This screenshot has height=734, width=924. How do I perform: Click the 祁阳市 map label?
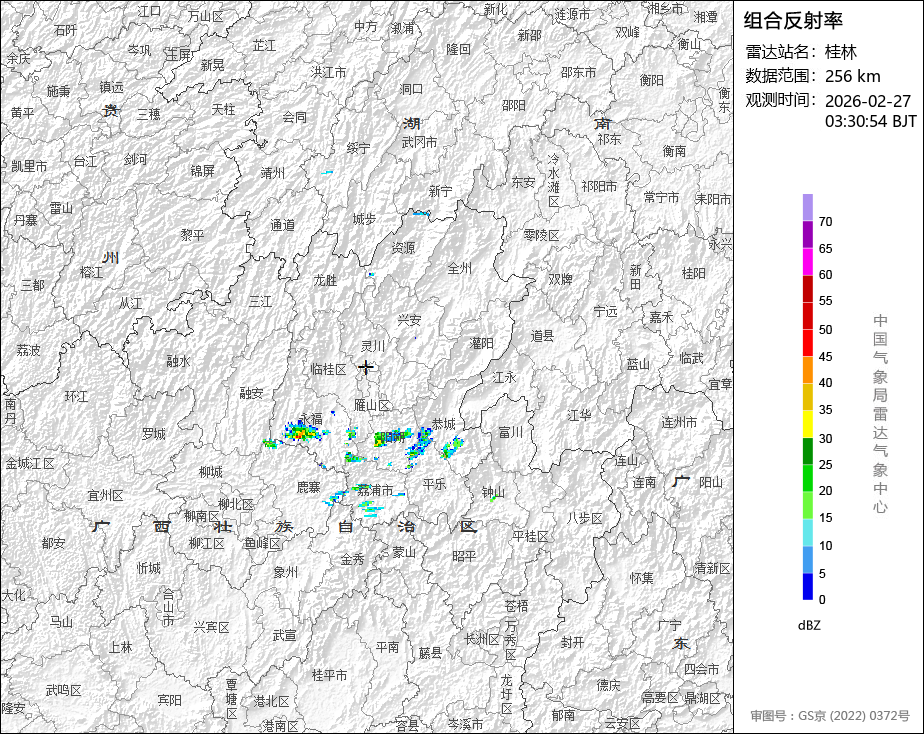(599, 186)
